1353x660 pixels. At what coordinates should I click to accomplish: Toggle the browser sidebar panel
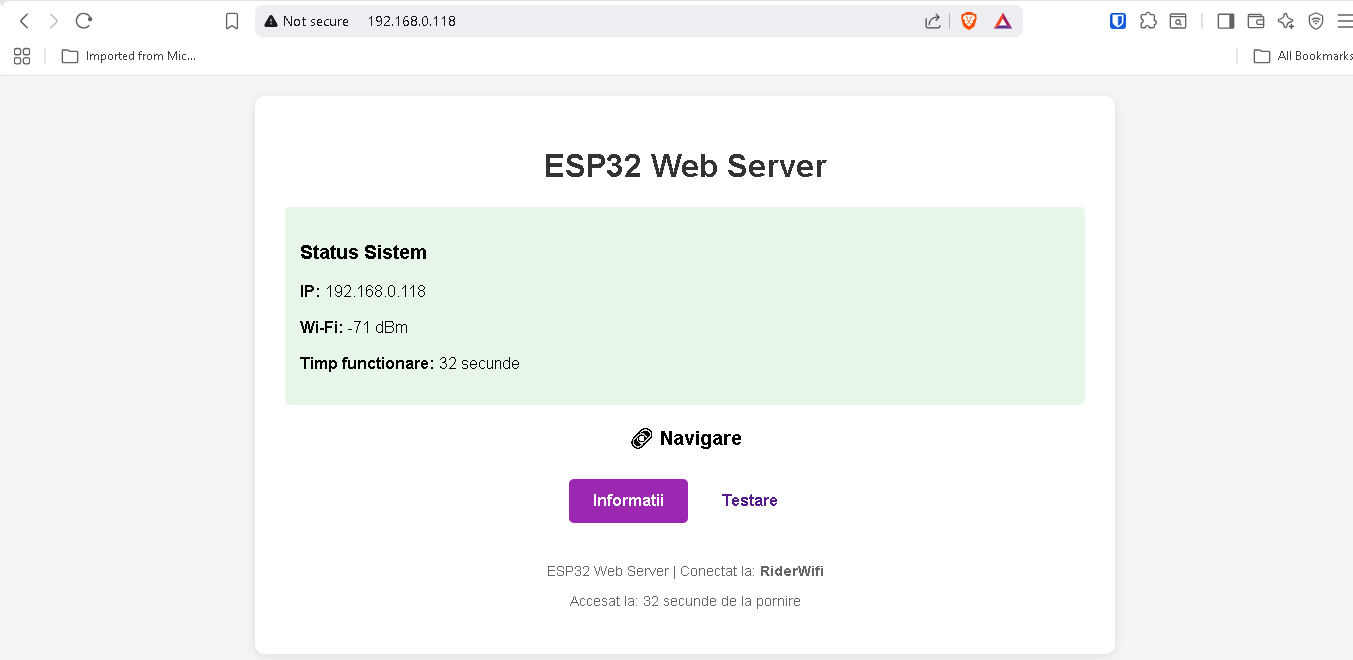click(x=1225, y=21)
